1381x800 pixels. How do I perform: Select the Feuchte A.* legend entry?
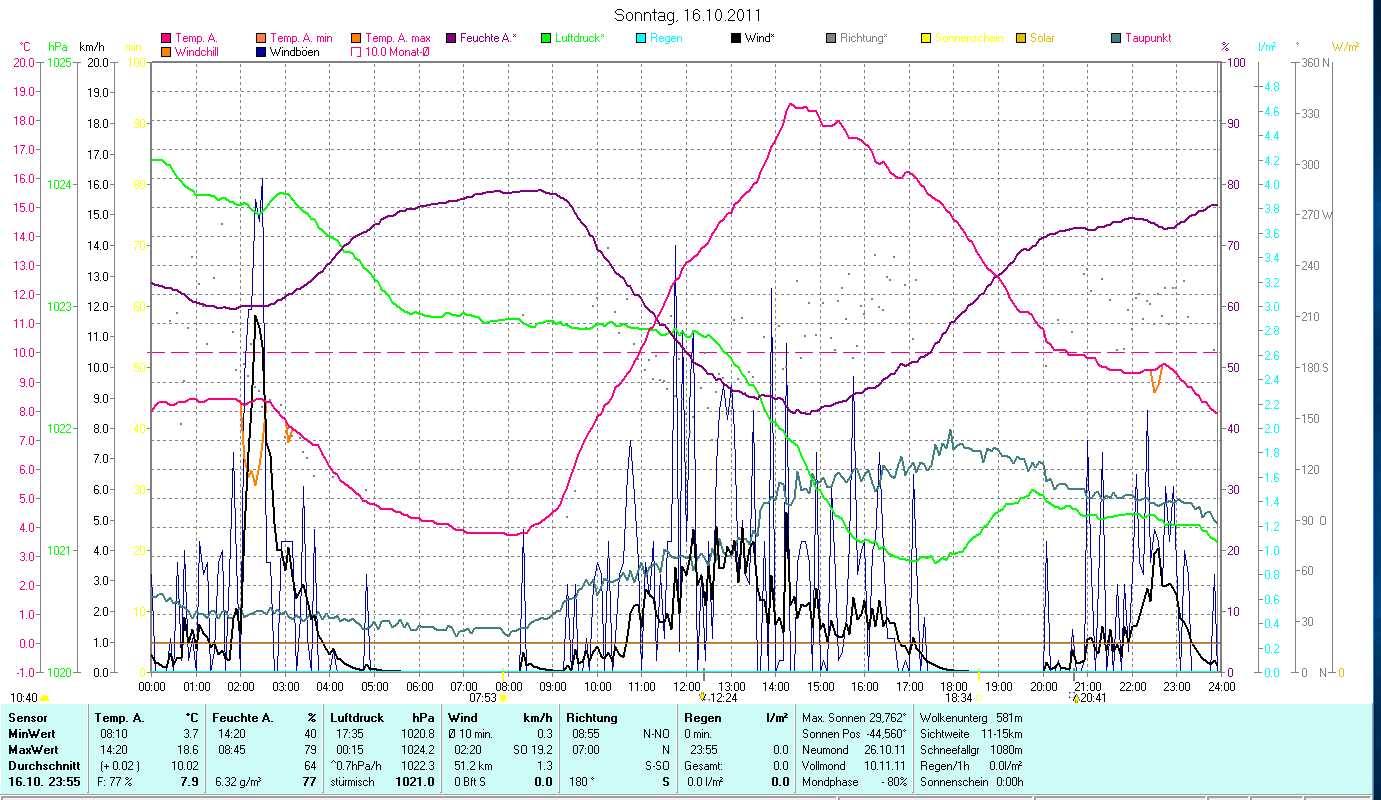point(487,38)
